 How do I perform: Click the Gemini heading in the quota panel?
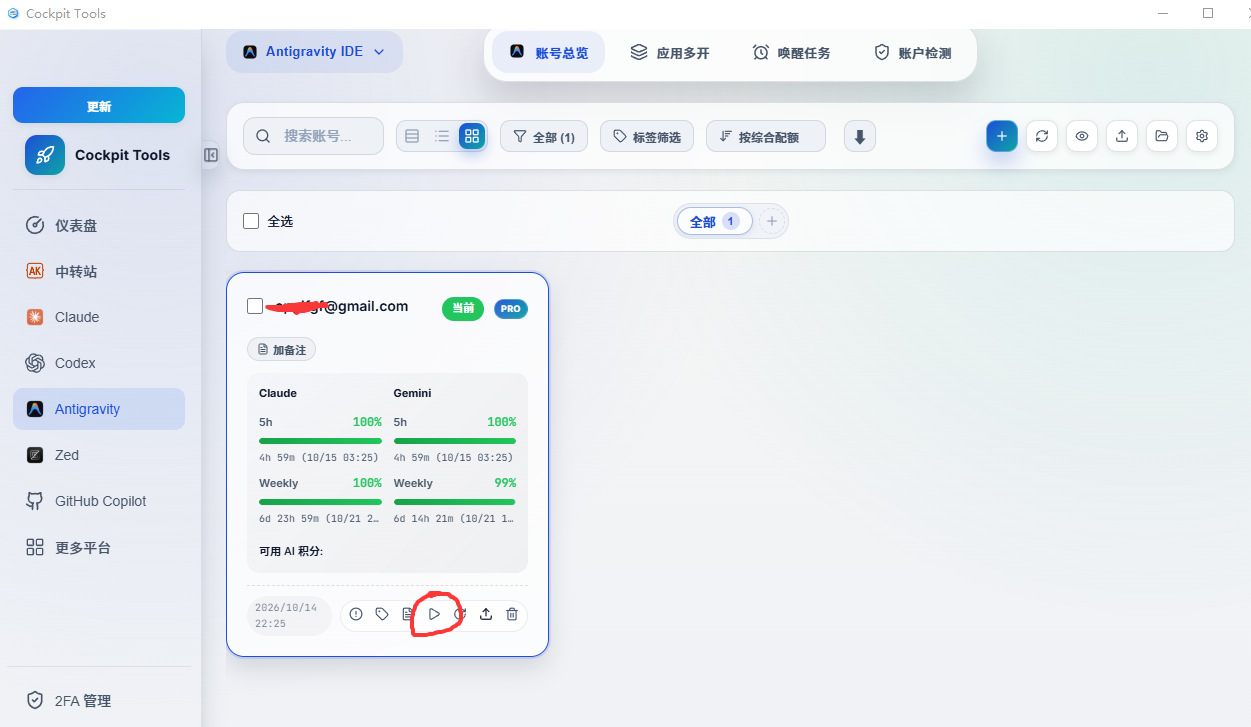(x=412, y=393)
